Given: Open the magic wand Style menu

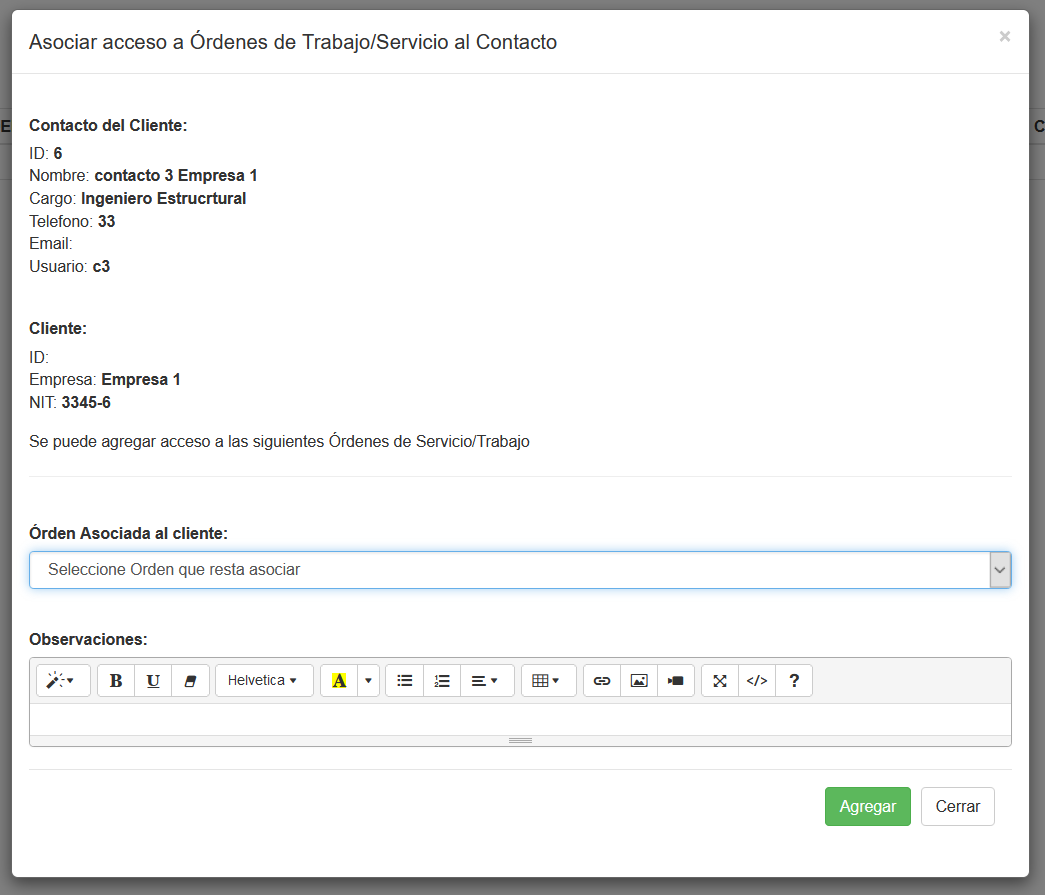Looking at the screenshot, I should coord(63,681).
